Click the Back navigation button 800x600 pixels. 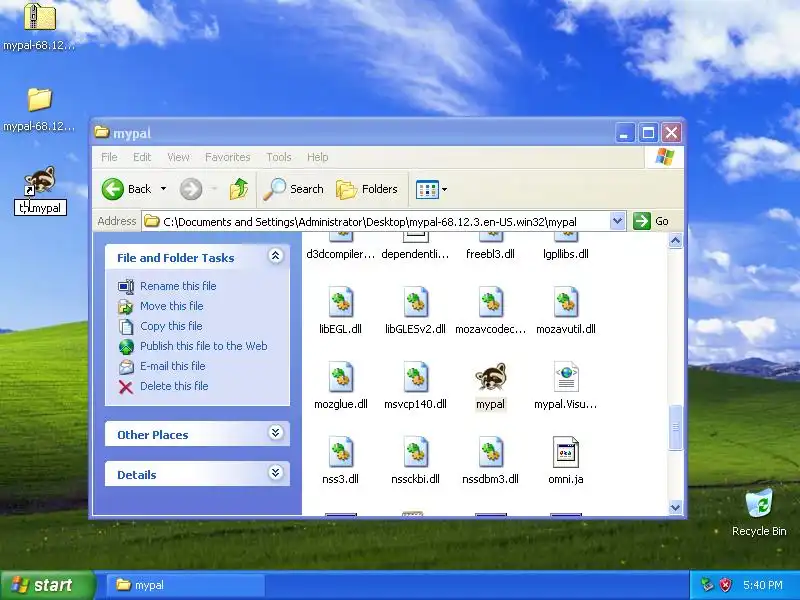click(x=127, y=189)
